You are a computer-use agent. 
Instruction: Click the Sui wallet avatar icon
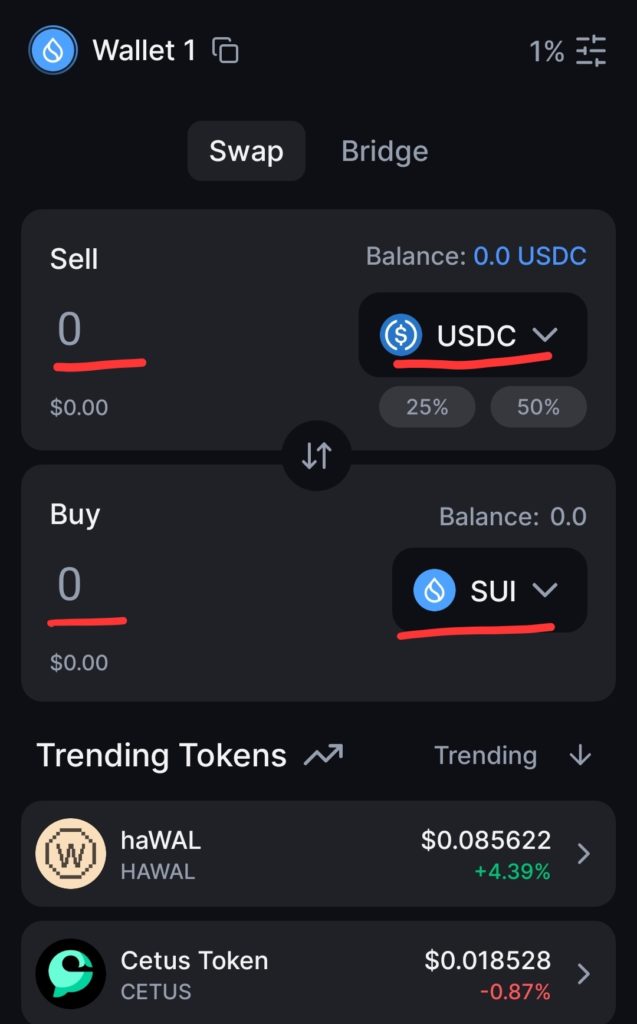(53, 50)
